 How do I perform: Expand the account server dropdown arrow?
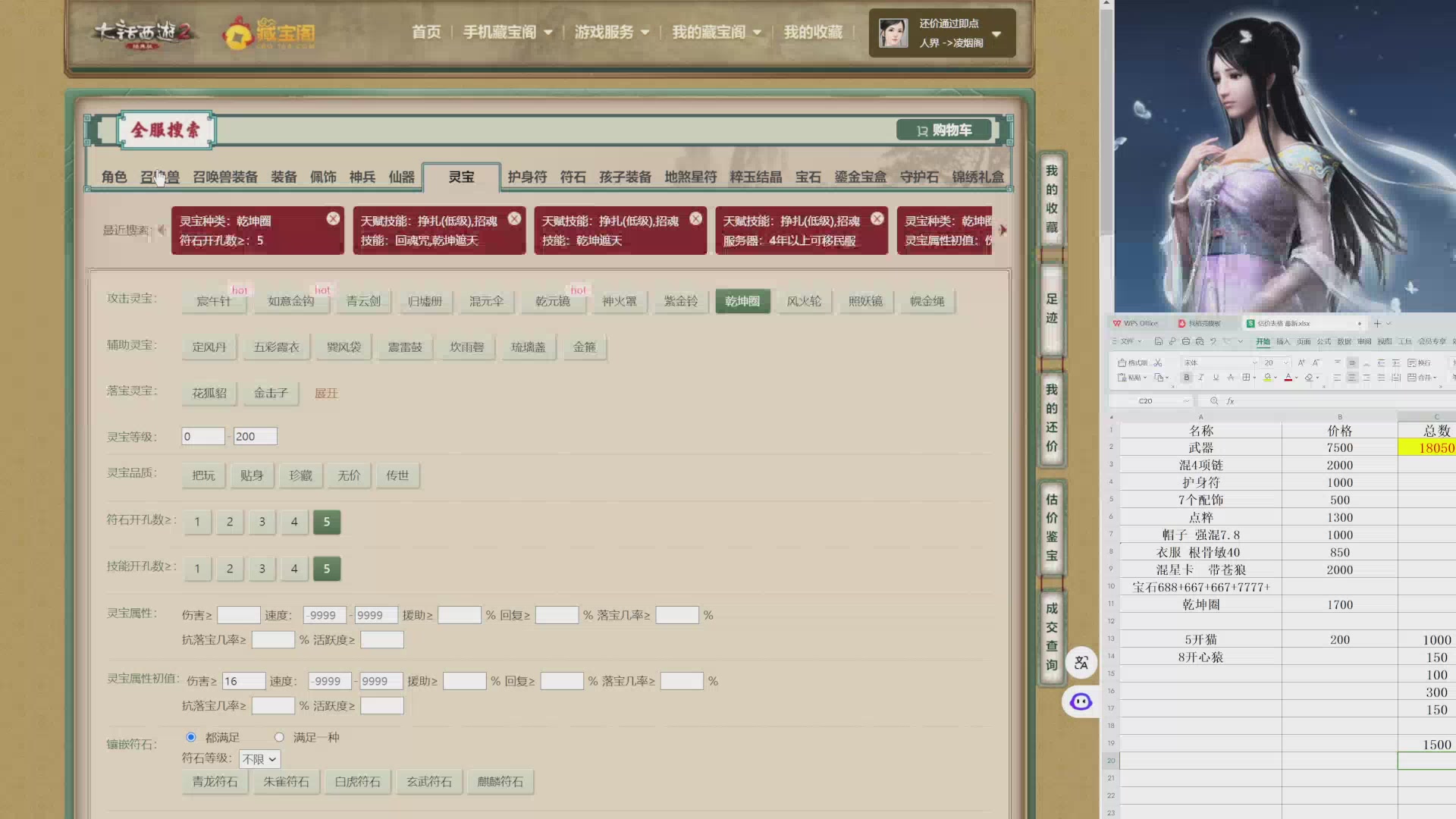(996, 33)
